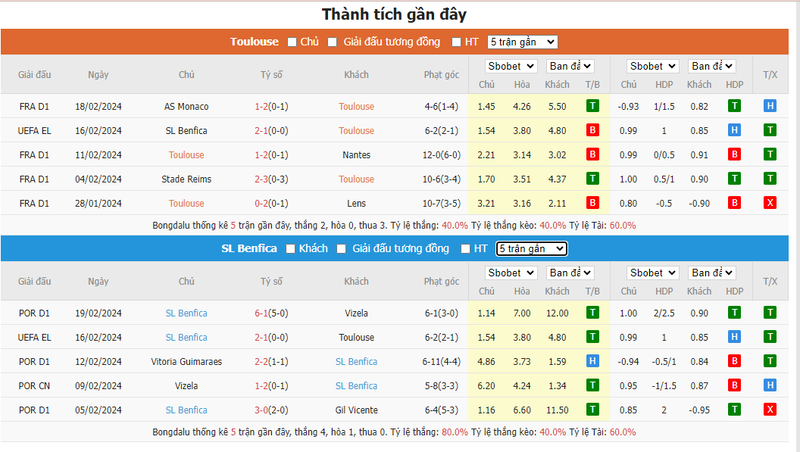This screenshot has width=800, height=452.
Task: Open the 6-1(5-0) score for Benfica vs Vizela
Action: pos(271,313)
